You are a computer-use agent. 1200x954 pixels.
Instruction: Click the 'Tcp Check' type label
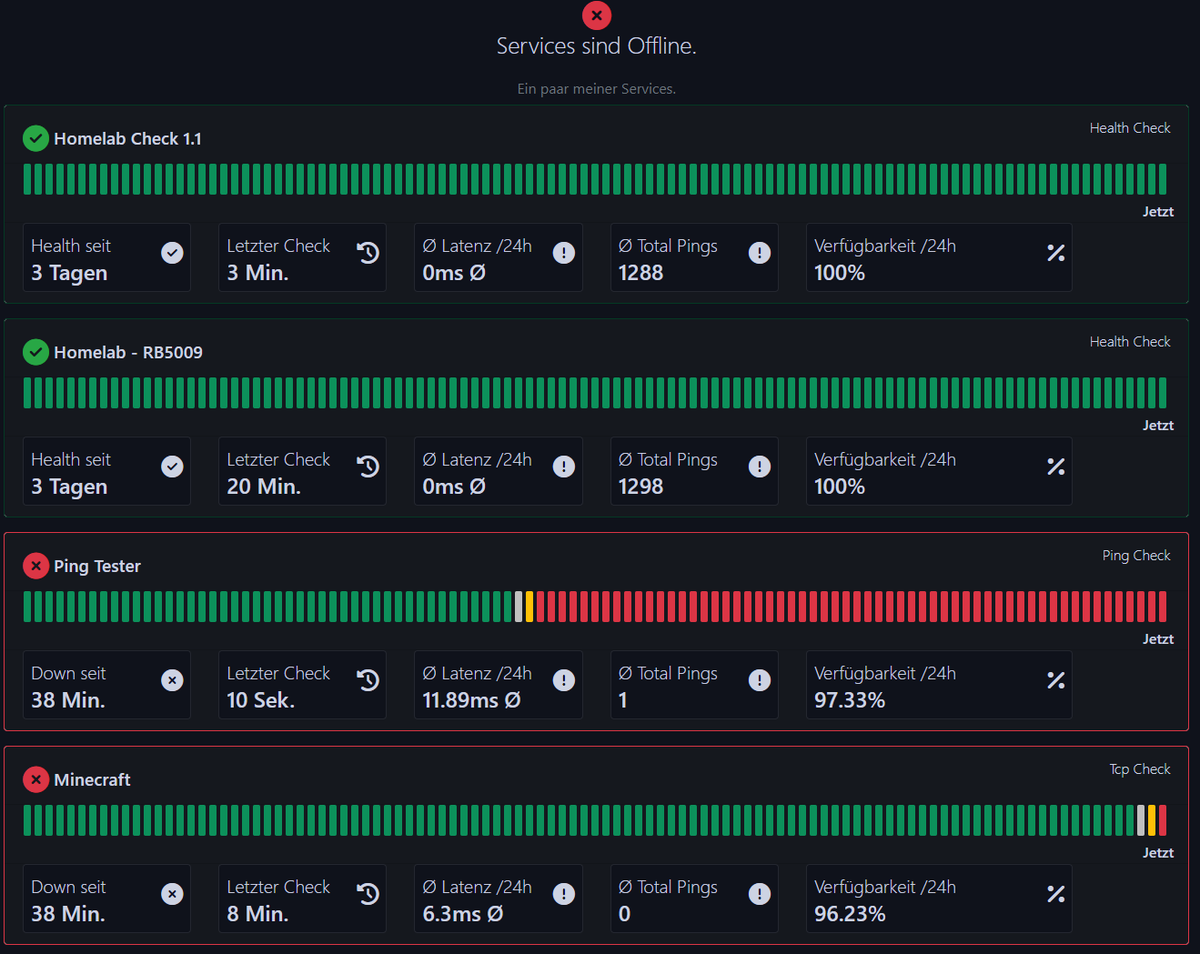pos(1140,770)
